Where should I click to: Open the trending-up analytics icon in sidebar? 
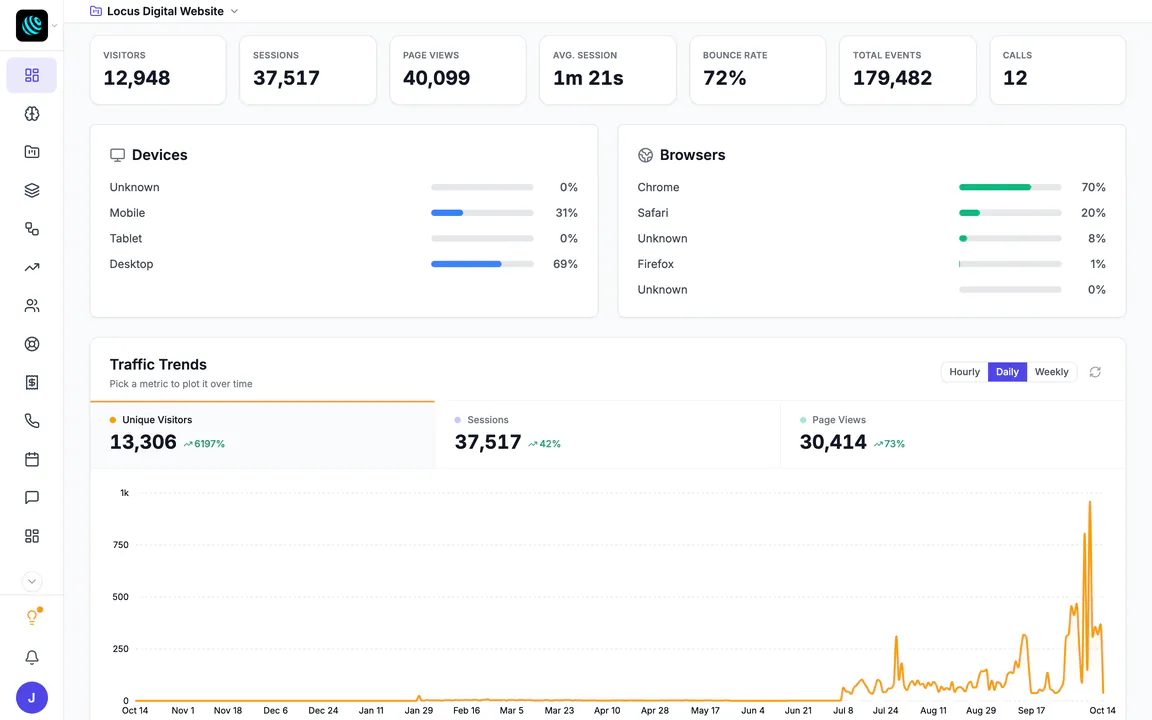tap(32, 267)
